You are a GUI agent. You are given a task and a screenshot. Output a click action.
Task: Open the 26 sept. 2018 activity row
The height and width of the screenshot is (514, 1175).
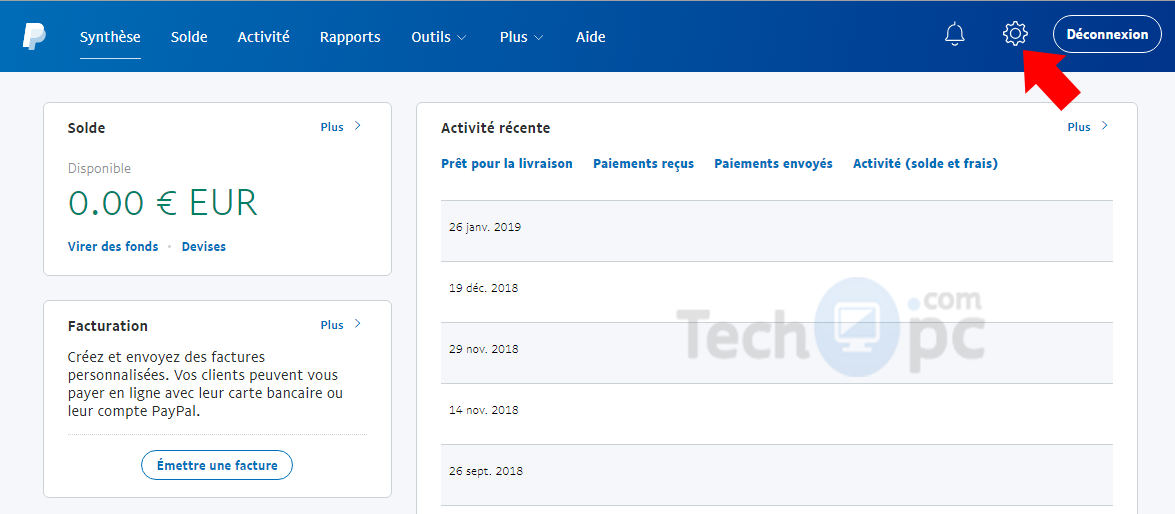pos(777,475)
